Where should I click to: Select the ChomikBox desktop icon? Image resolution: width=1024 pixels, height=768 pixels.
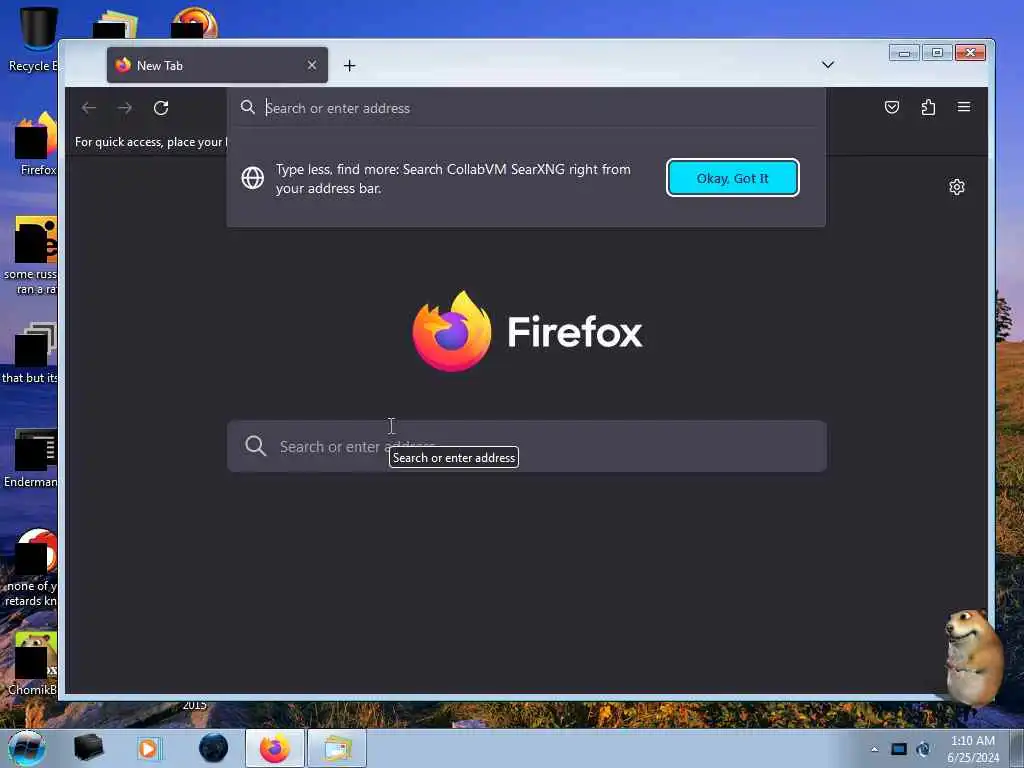(33, 664)
